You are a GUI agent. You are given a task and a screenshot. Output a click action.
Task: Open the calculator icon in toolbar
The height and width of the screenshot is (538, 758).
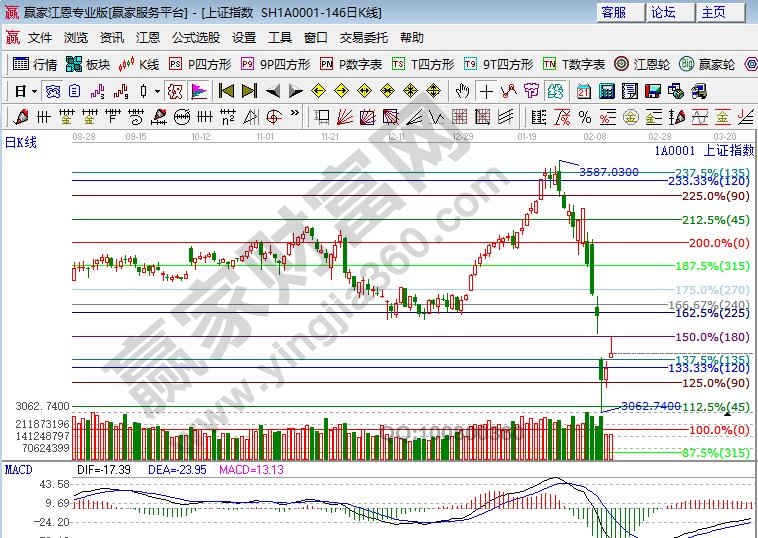click(x=606, y=91)
